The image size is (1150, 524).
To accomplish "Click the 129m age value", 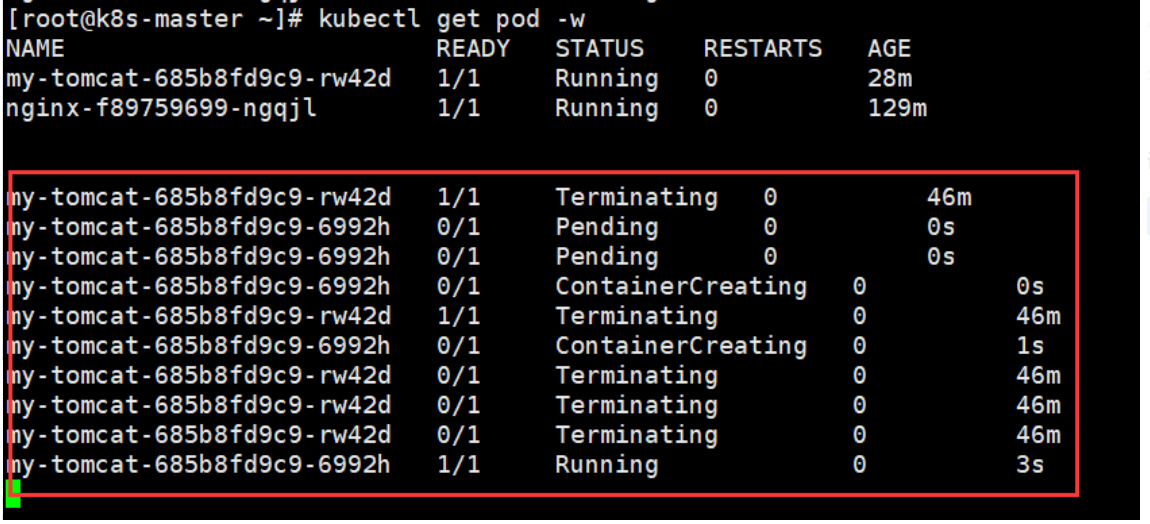I will (897, 109).
